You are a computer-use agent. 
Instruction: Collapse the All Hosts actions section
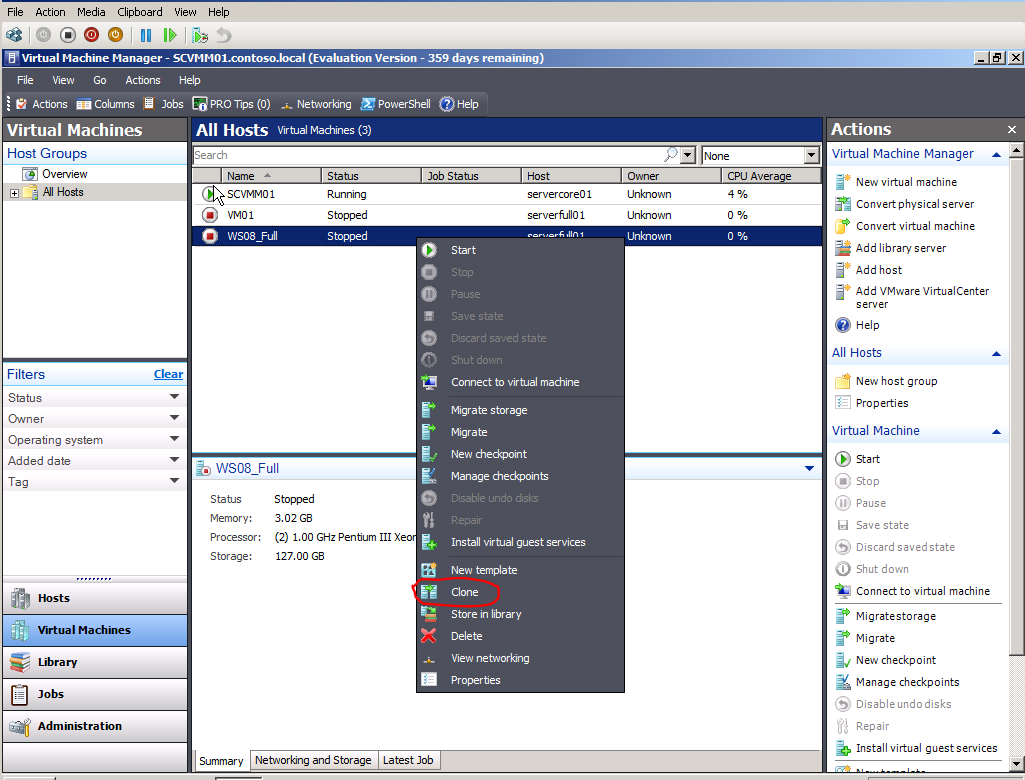(996, 354)
